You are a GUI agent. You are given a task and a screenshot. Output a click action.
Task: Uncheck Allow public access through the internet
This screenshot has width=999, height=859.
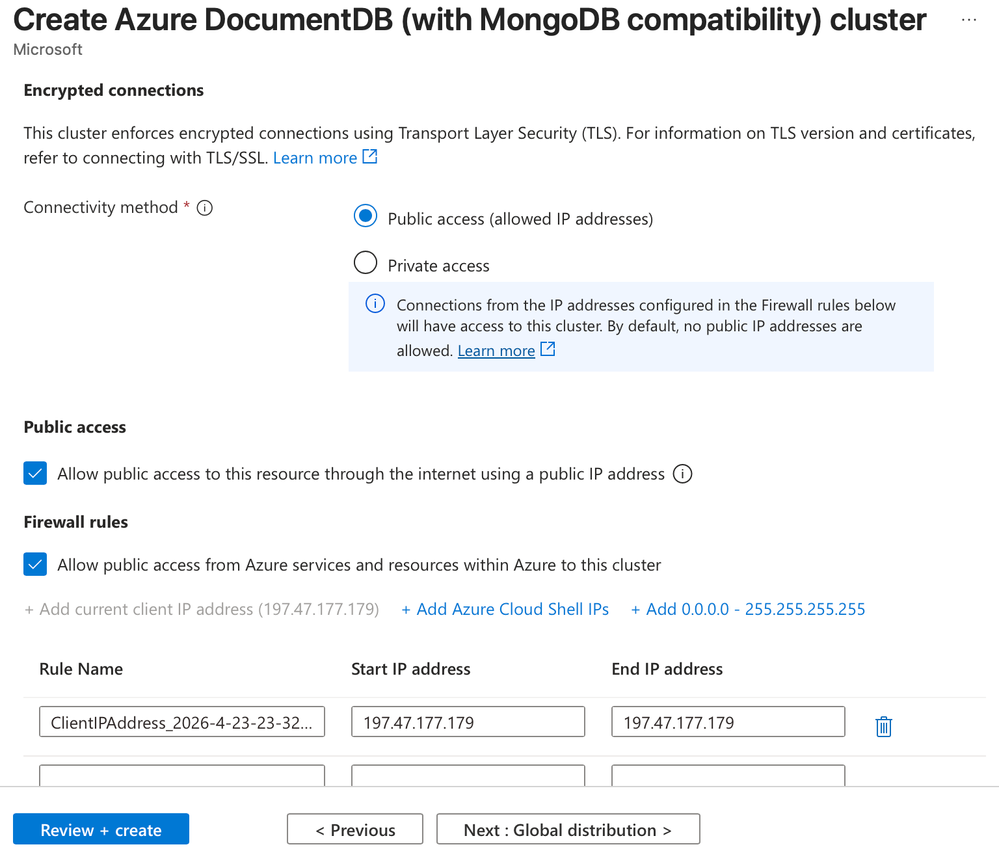[35, 473]
